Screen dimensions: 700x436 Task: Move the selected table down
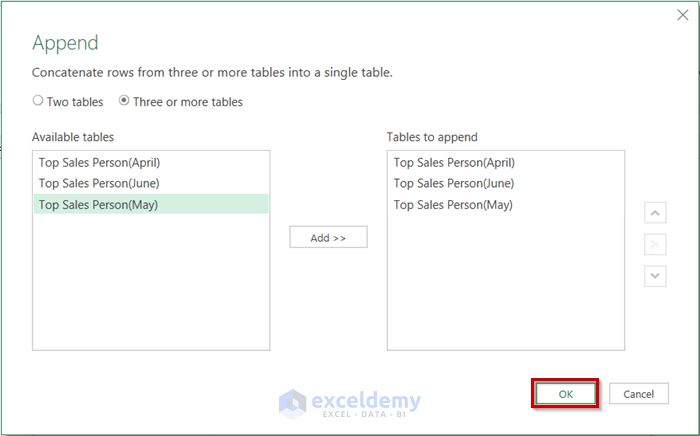pos(655,275)
